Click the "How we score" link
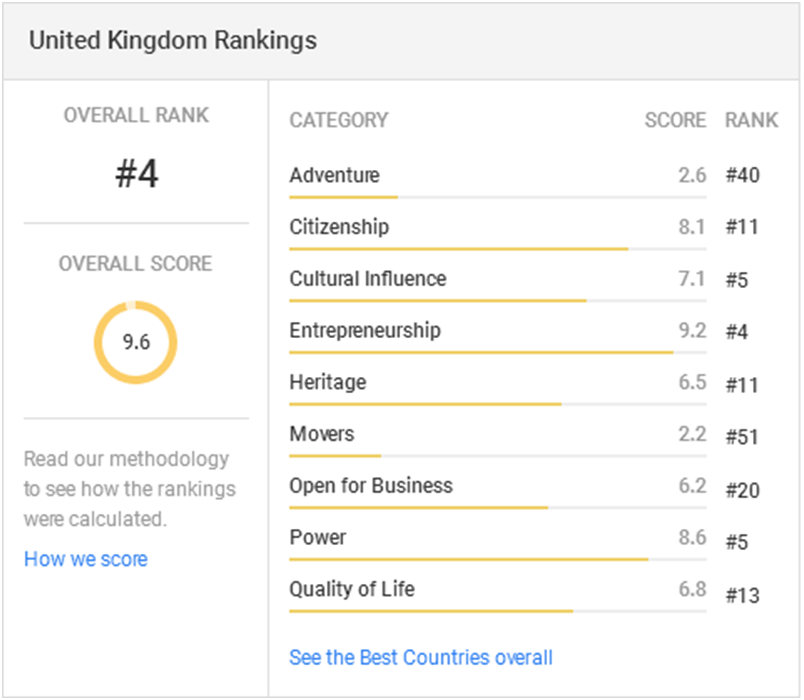This screenshot has height=700, width=804. 86,559
